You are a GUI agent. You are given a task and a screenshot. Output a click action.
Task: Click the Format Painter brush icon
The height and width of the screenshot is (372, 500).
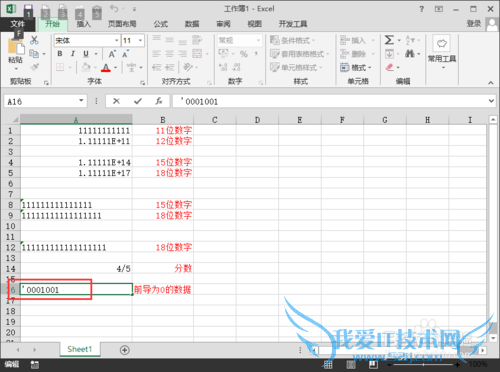(34, 67)
